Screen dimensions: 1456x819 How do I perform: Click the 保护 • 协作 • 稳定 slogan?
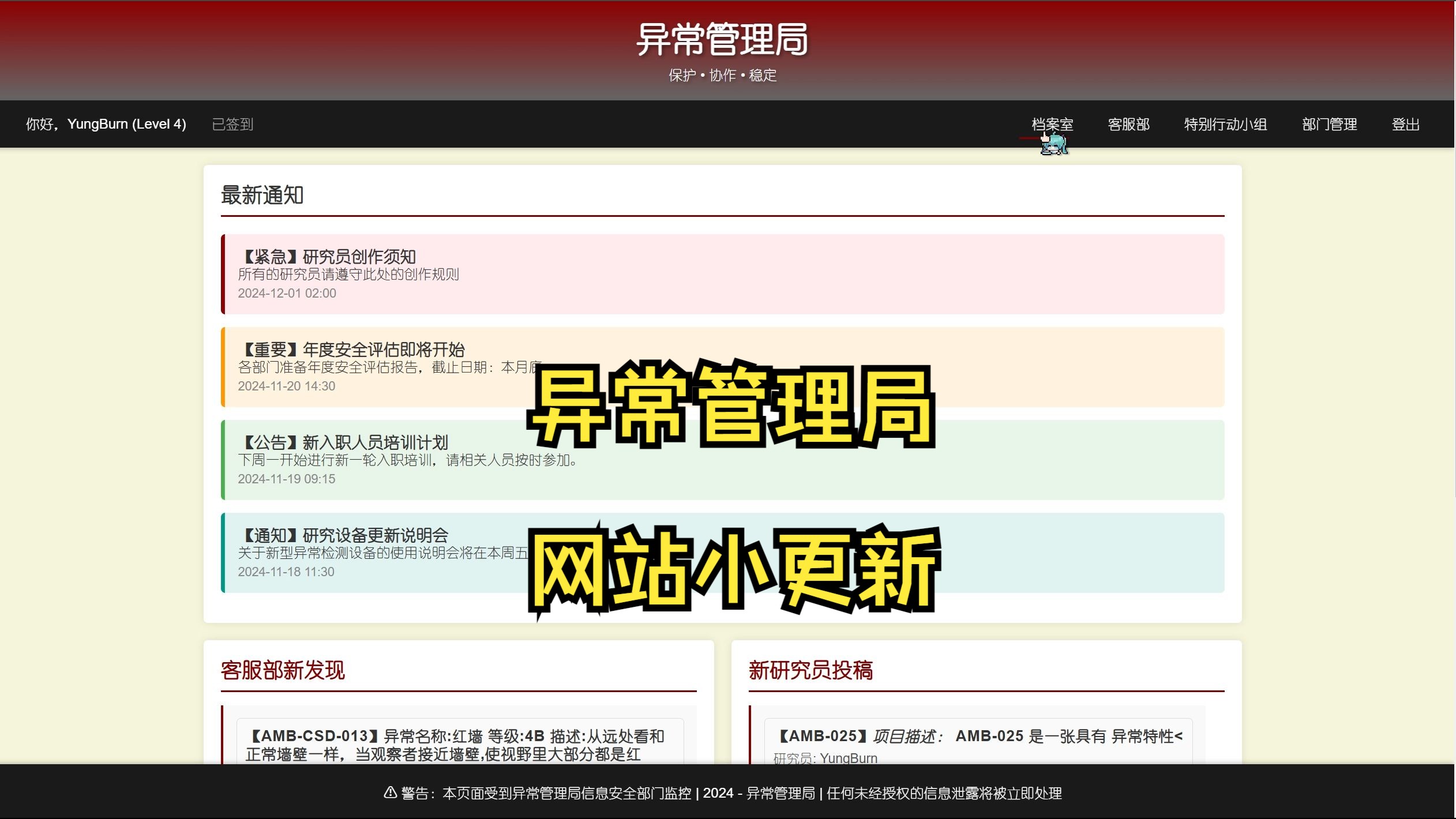[x=722, y=75]
